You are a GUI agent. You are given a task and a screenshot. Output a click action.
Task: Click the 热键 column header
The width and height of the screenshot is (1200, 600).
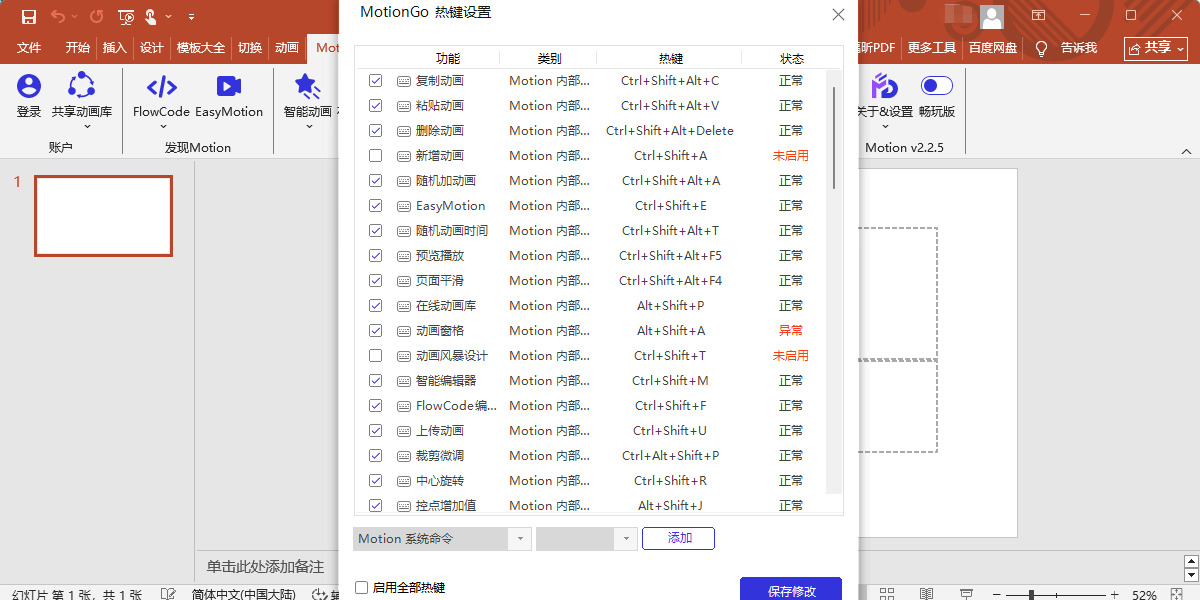point(671,59)
